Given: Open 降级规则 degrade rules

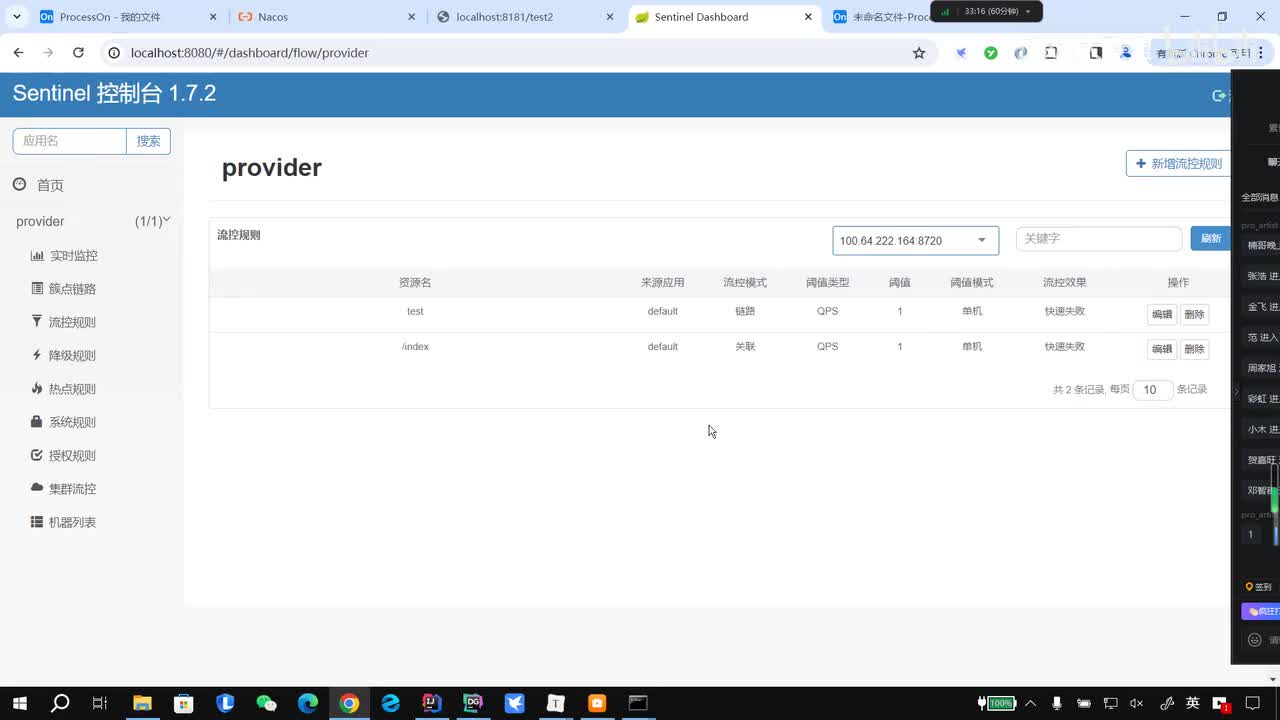Looking at the screenshot, I should 64,356.
